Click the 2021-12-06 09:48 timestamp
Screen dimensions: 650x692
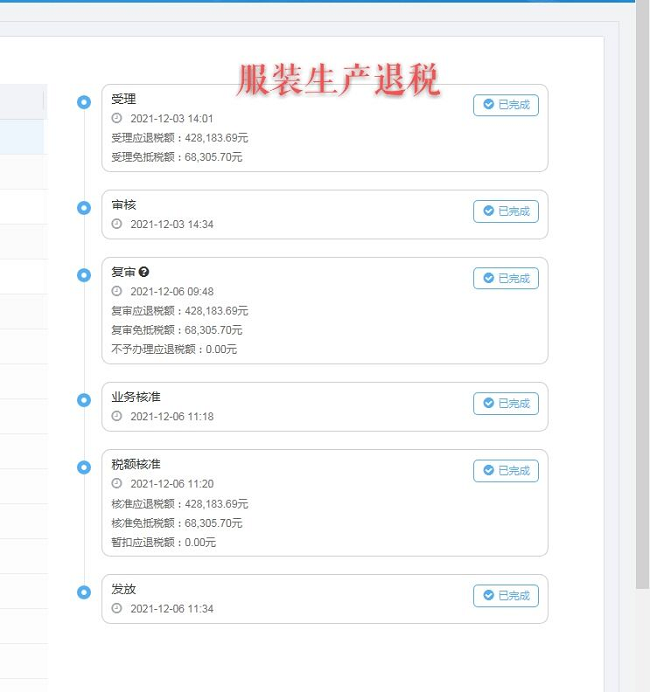pos(172,291)
